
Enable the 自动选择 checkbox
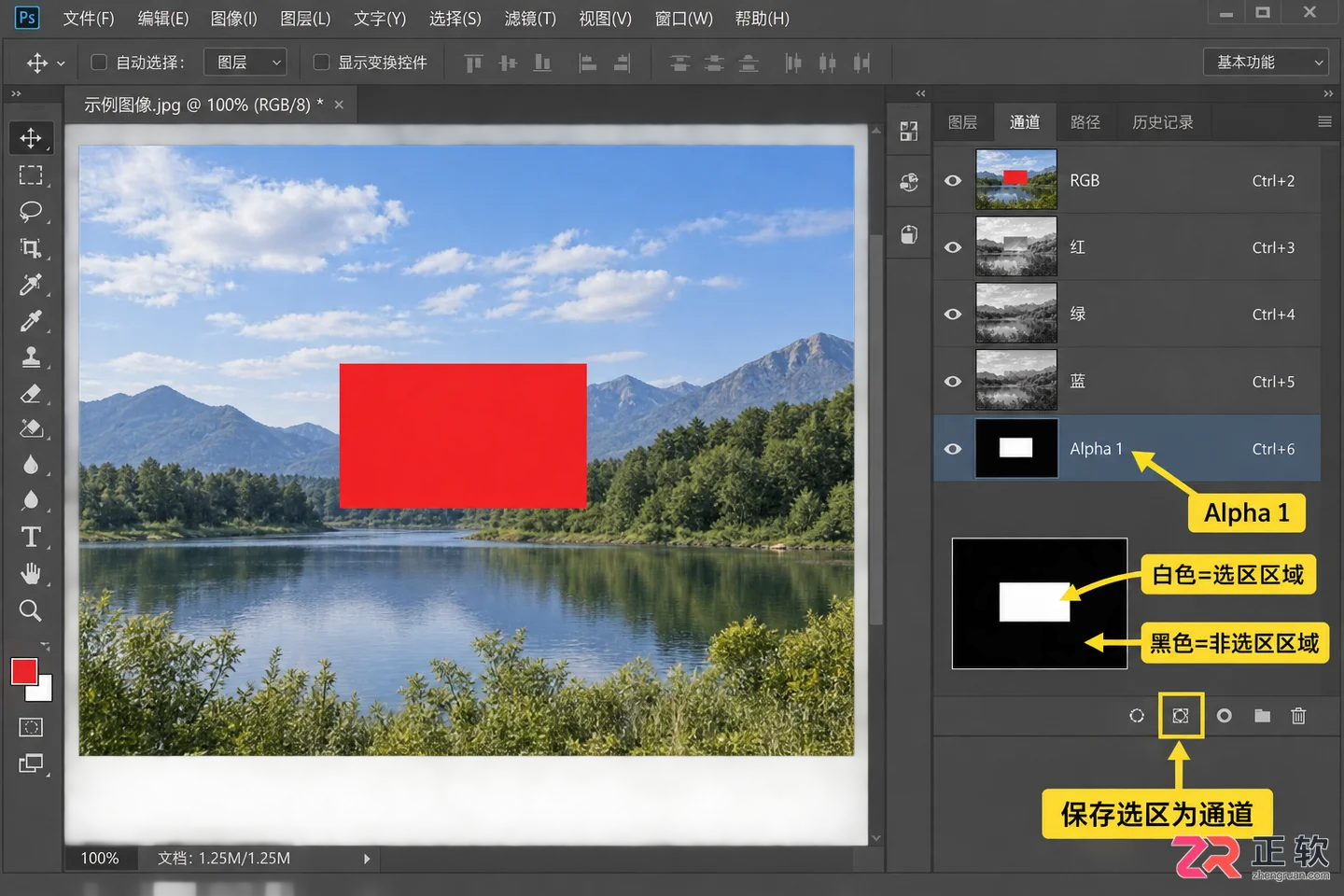[98, 63]
